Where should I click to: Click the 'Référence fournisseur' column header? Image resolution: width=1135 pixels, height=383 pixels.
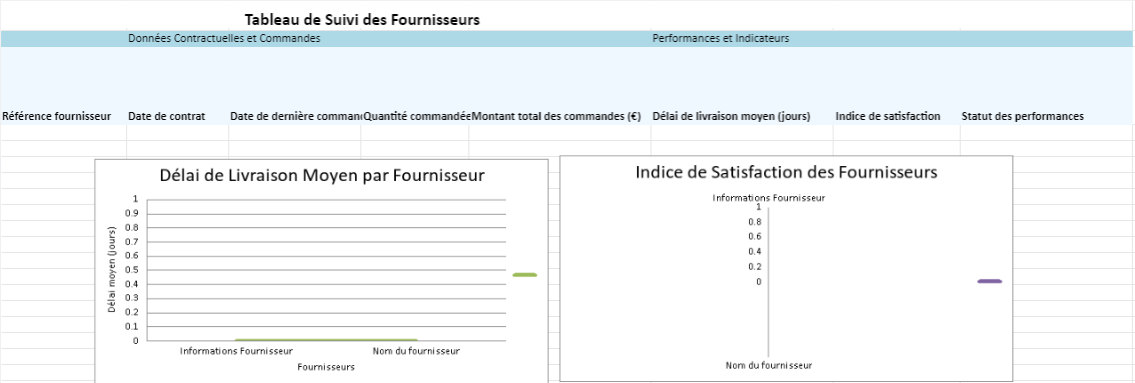tap(56, 116)
